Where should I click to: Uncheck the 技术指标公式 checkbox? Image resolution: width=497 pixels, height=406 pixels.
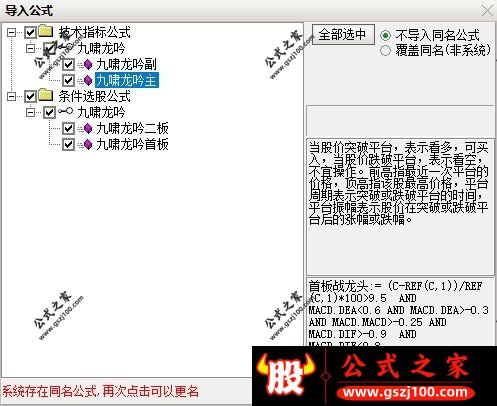pos(30,33)
